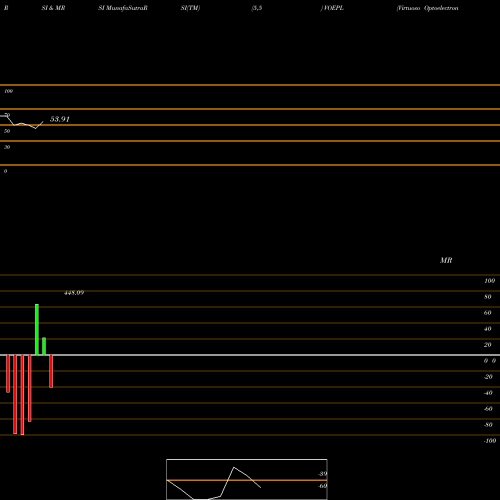Click the -69 label in mini chart
Image resolution: width=500 pixels, height=500 pixels.
pos(323,486)
